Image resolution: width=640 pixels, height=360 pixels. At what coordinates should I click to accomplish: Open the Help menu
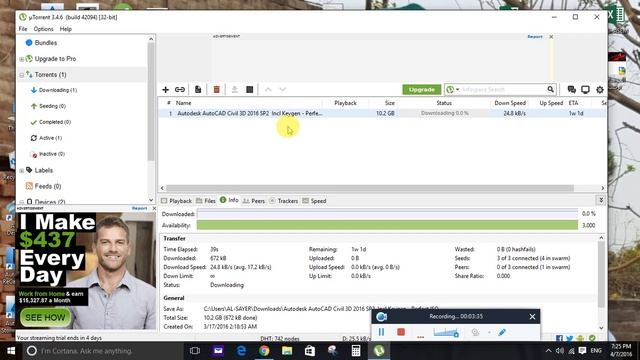pyautogui.click(x=65, y=29)
